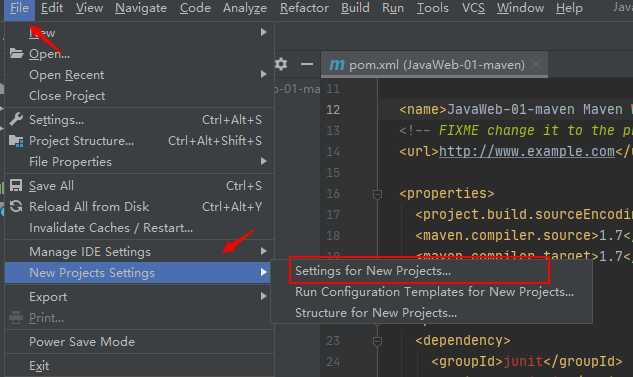Select Reload All from Disk entry
This screenshot has width=633, height=377.
coord(139,207)
